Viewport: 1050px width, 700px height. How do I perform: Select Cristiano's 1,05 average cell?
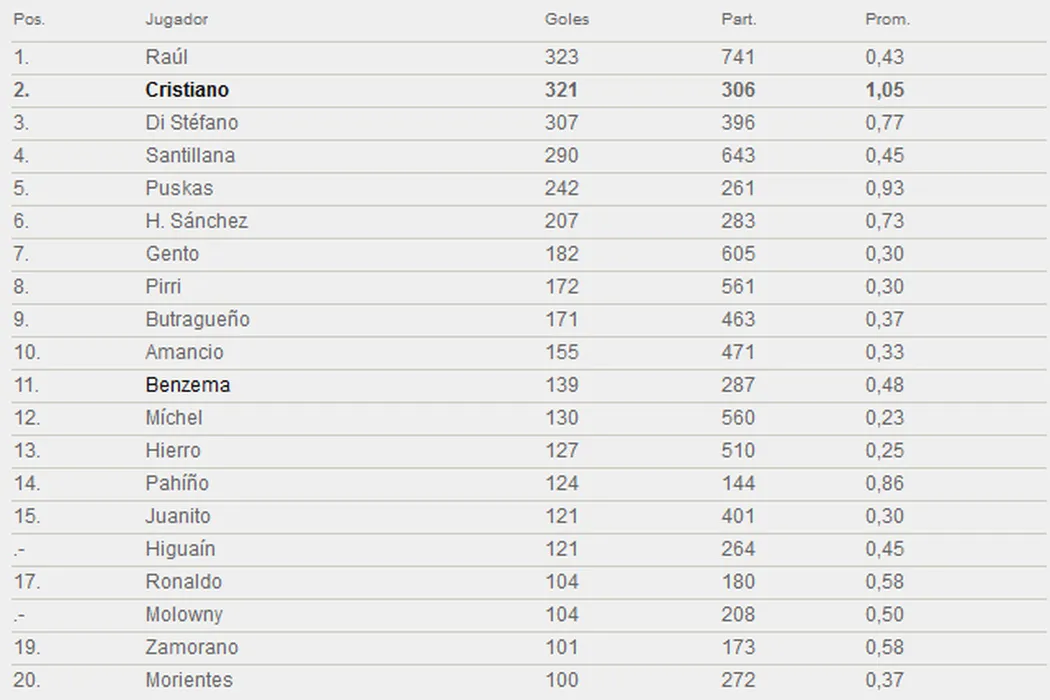pos(884,90)
